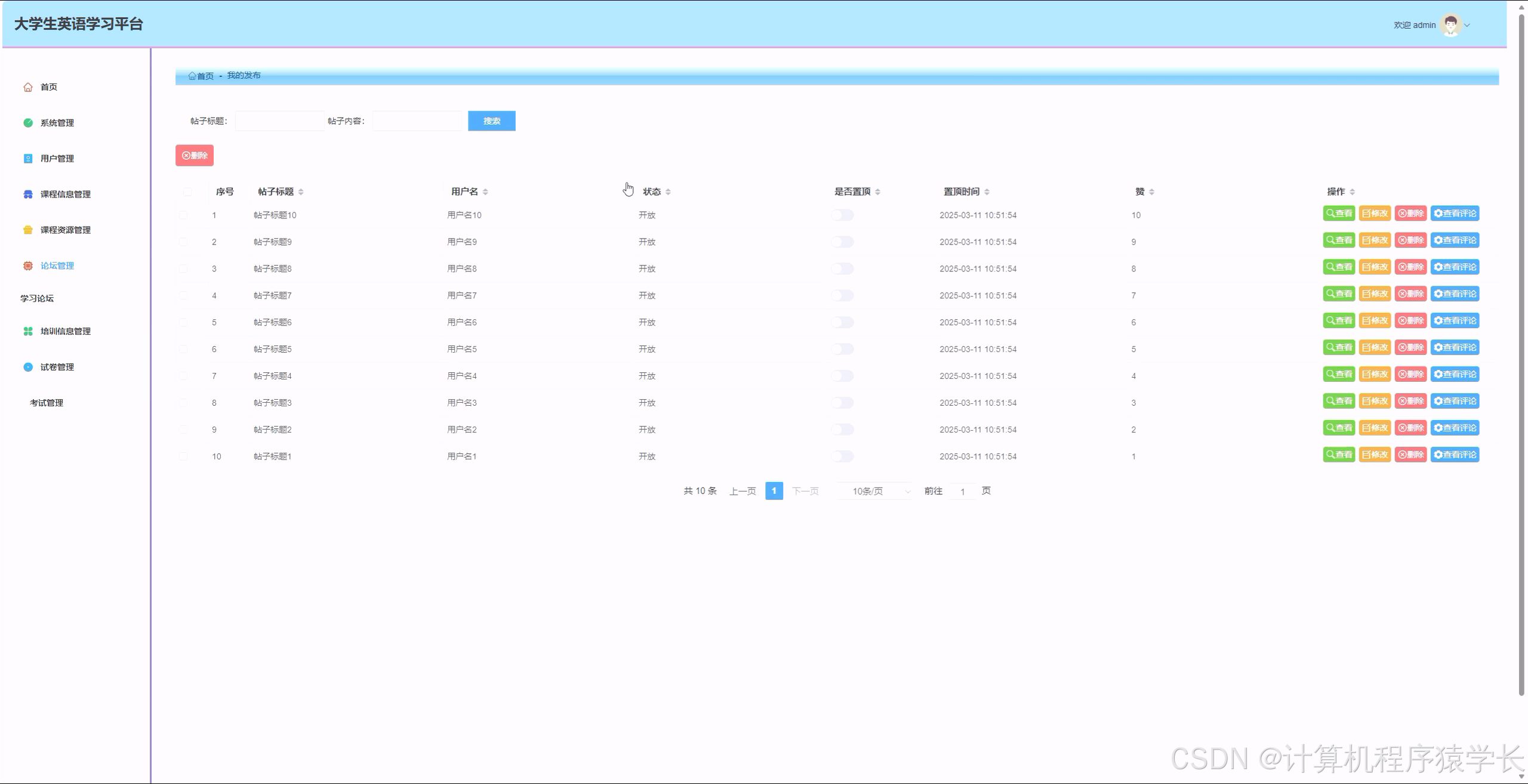Click the red 删除 batch delete button
This screenshot has width=1528, height=784.
[x=194, y=155]
